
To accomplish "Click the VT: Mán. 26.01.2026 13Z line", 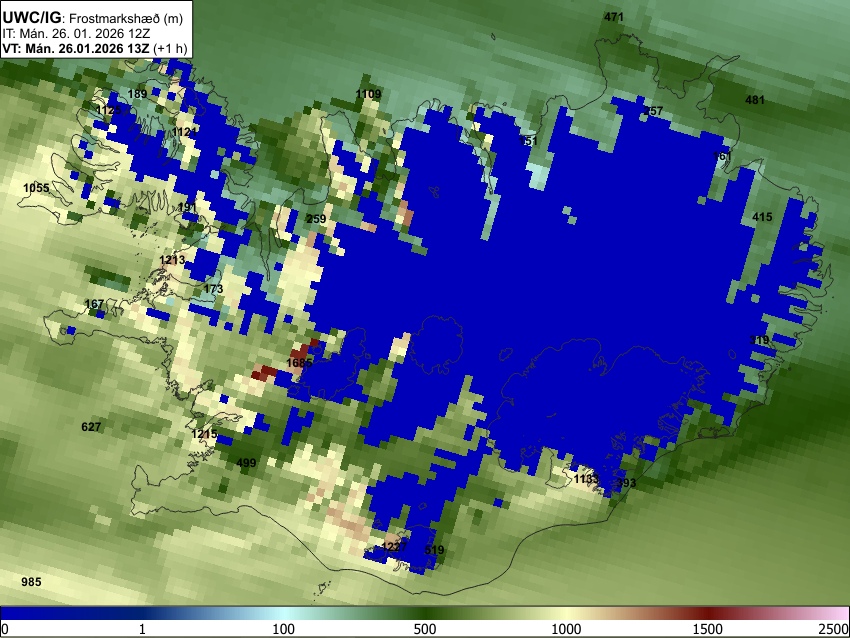I will (x=94, y=48).
